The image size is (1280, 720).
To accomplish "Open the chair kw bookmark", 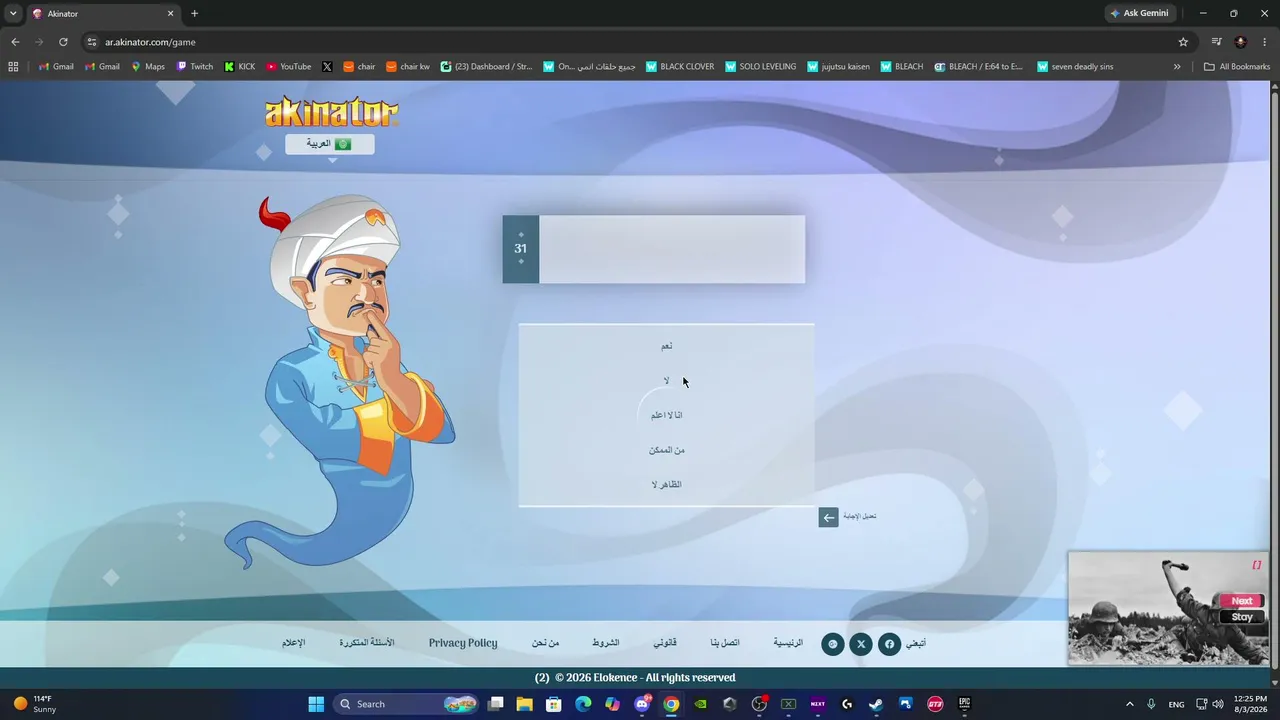I will coord(408,67).
